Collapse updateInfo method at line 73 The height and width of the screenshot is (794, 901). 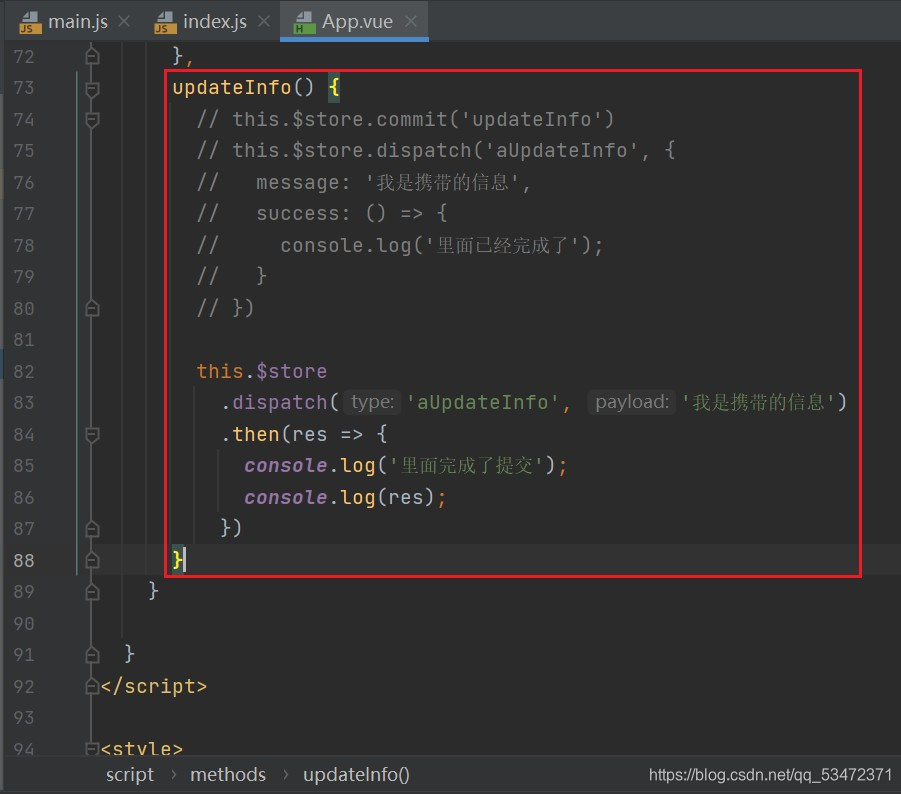pos(92,88)
